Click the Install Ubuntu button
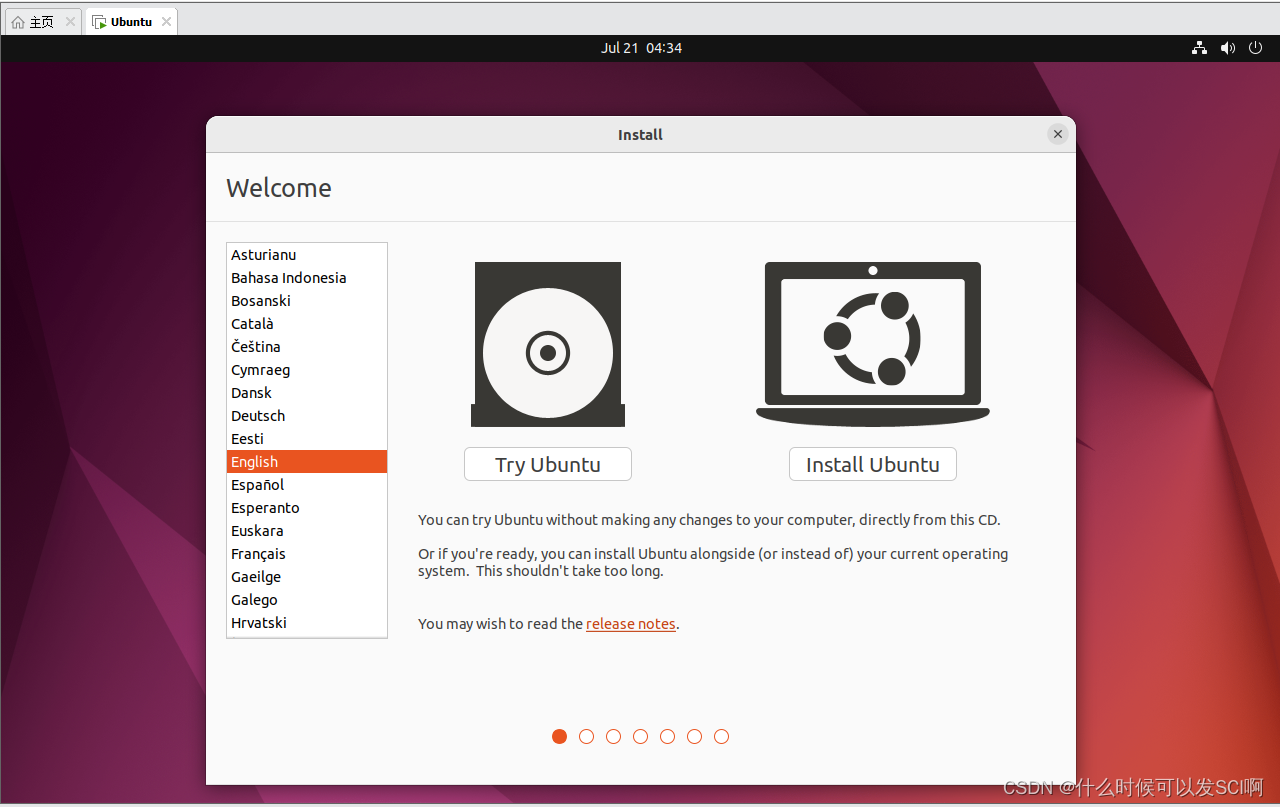Viewport: 1280px width, 807px height. tap(873, 464)
